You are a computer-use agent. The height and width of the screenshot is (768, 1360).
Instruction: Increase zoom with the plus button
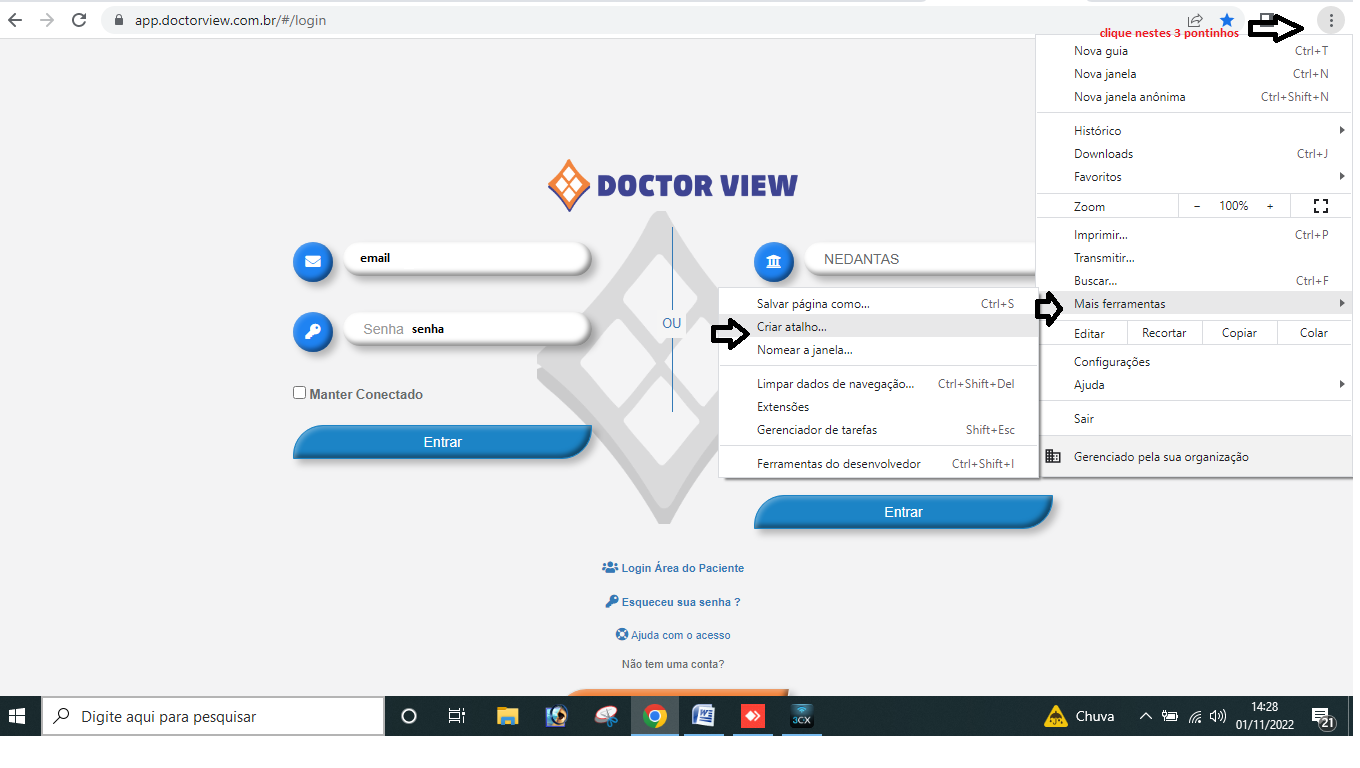(x=1270, y=206)
